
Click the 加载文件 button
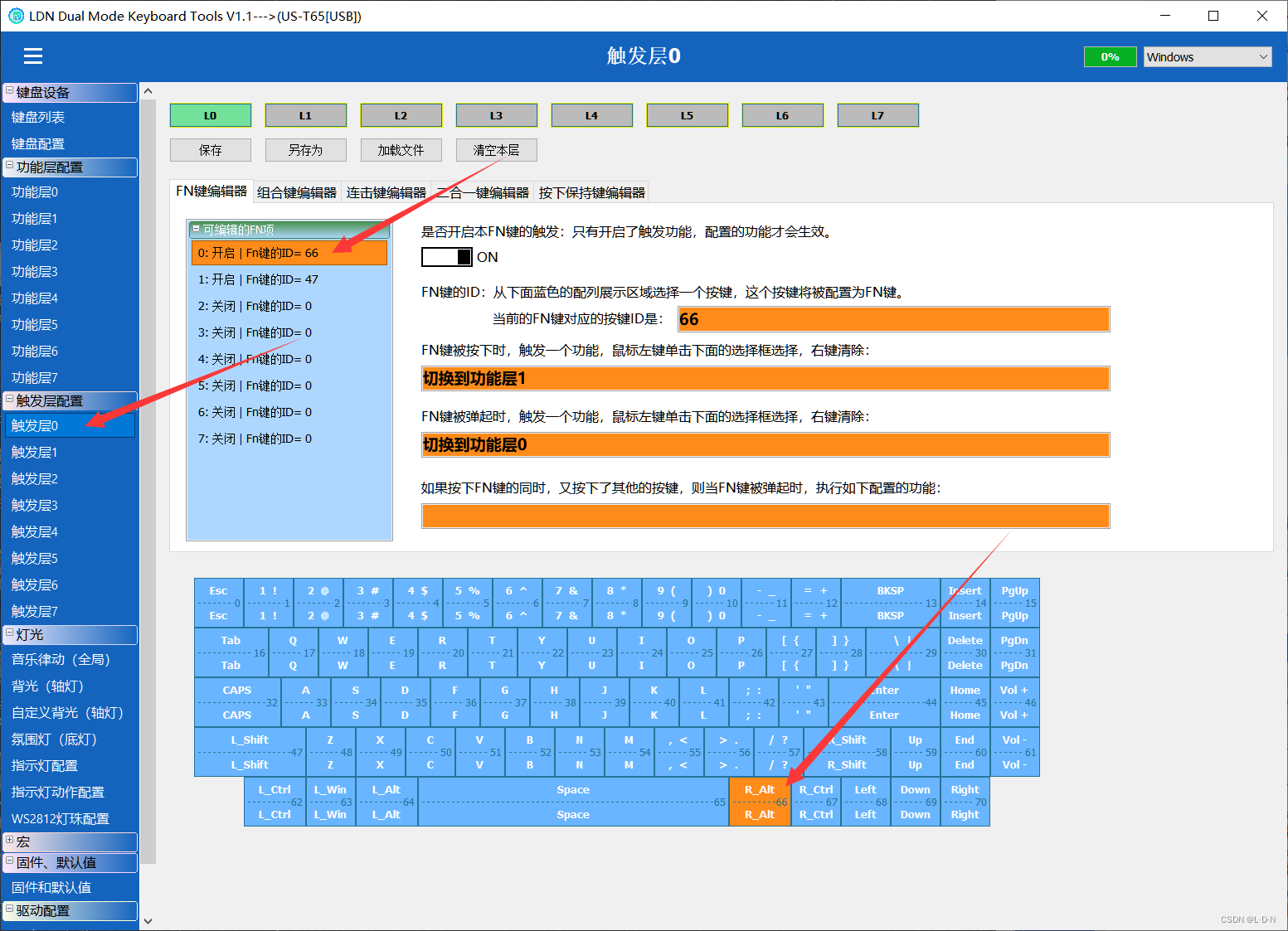pos(401,150)
